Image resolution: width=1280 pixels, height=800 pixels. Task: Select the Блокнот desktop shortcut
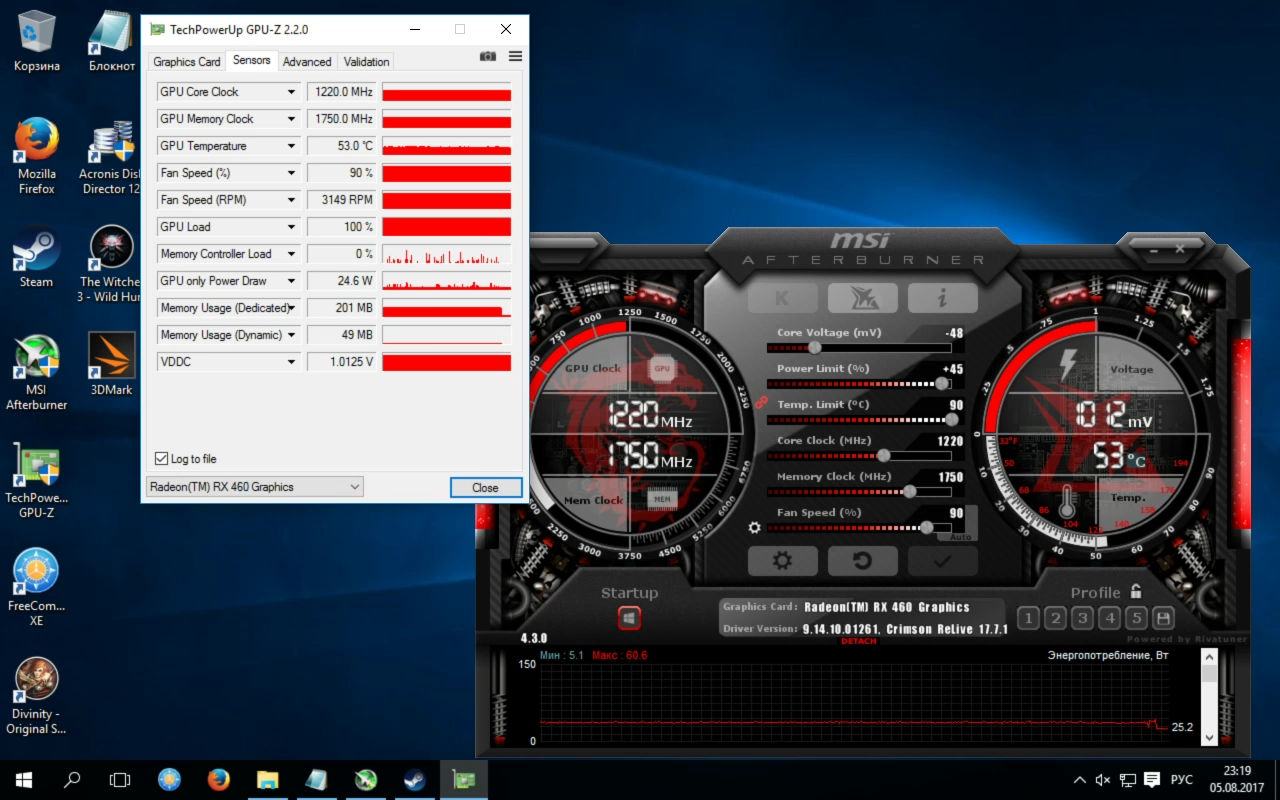click(111, 41)
